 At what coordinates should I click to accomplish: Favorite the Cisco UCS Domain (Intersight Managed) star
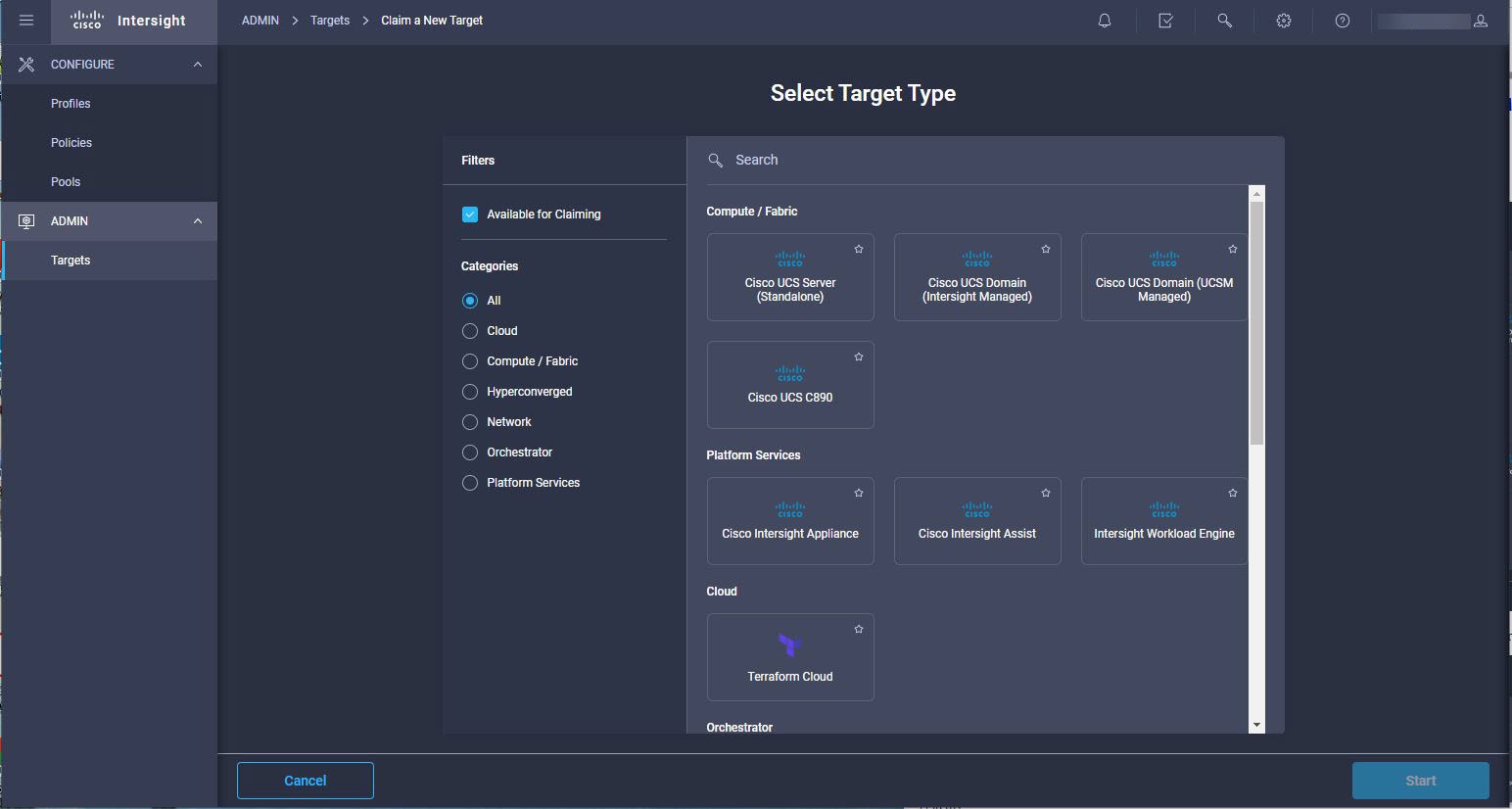[x=1046, y=249]
